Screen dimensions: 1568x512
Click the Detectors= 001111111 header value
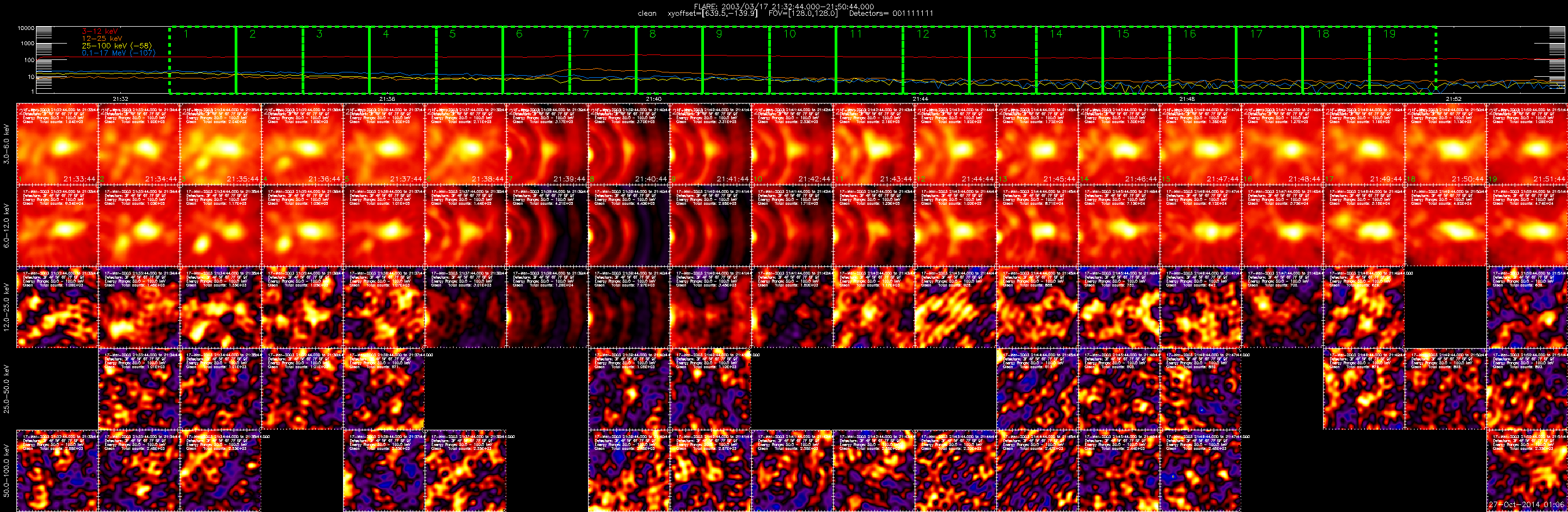[x=891, y=14]
